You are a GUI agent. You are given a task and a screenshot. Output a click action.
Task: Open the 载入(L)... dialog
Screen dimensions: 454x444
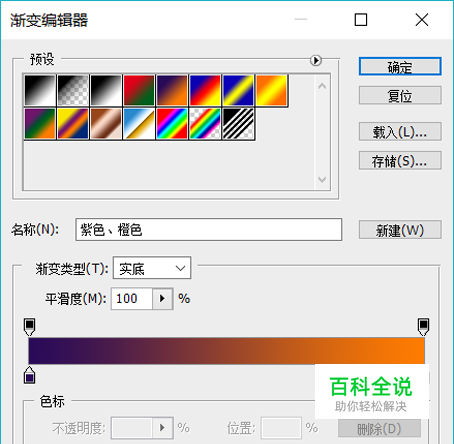[400, 132]
